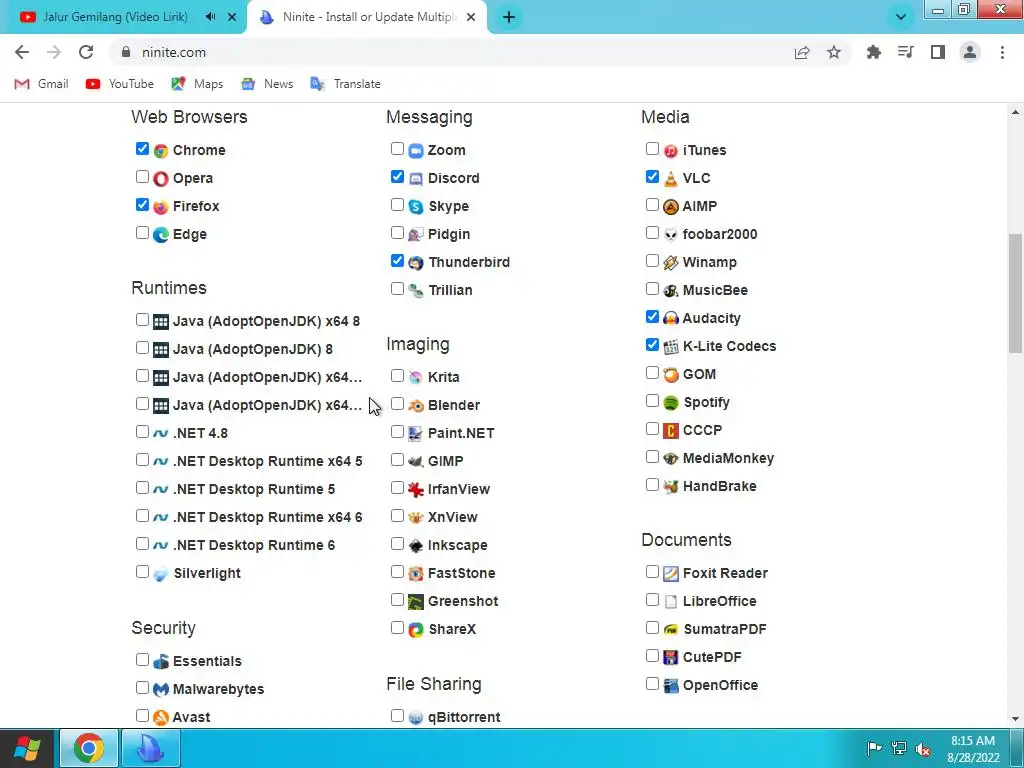Click the scrollbar down arrow
This screenshot has width=1024, height=768.
(1015, 719)
